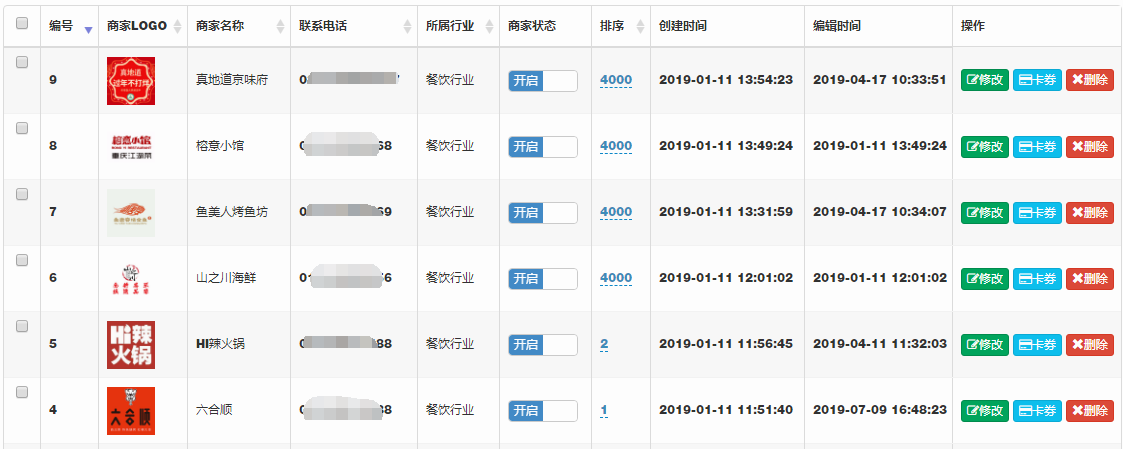
Task: Toggle 开启 status for 鱼美人烤鱼坊
Action: [543, 213]
